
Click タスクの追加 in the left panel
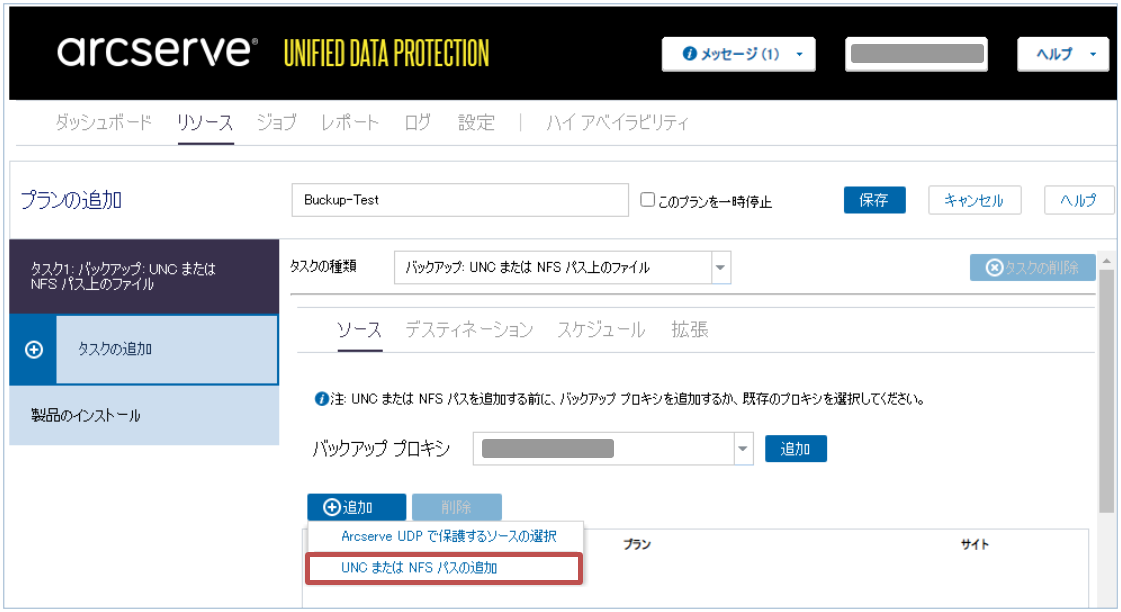(144, 350)
